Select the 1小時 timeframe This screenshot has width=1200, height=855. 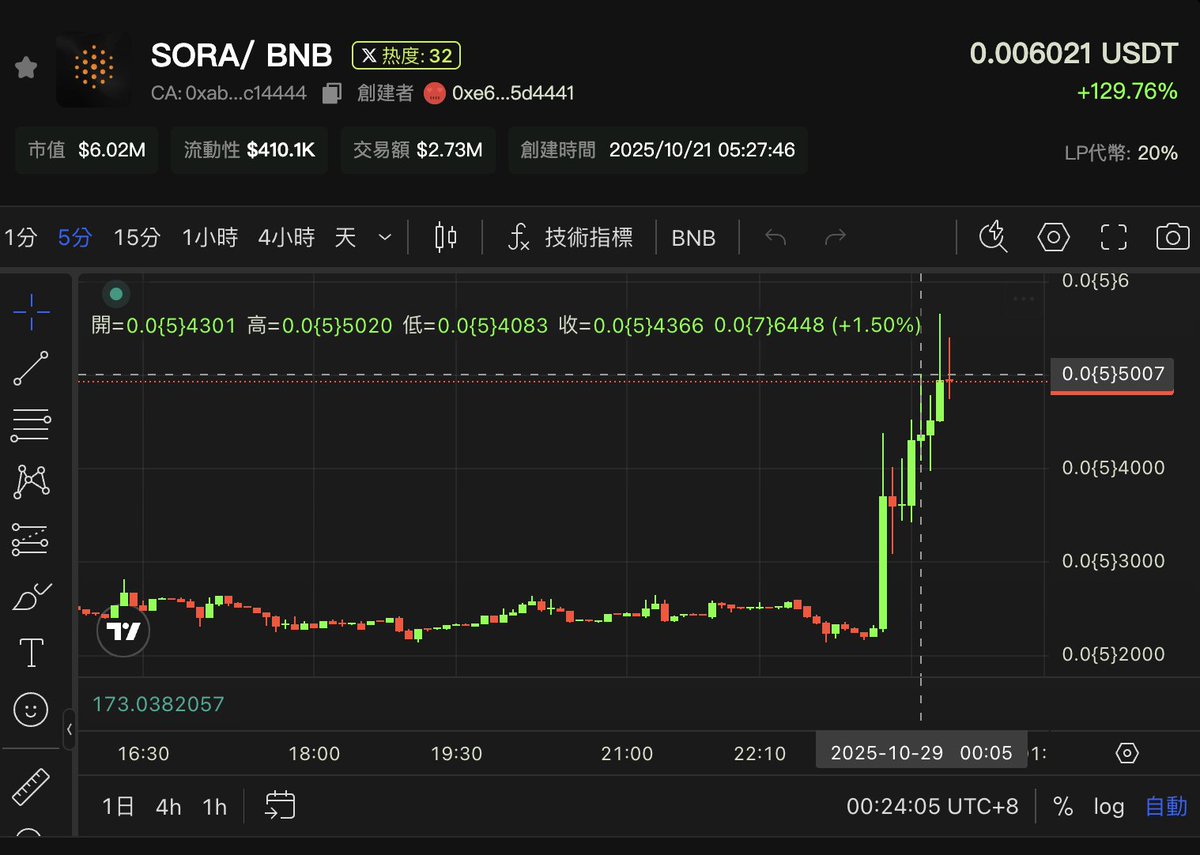[210, 238]
